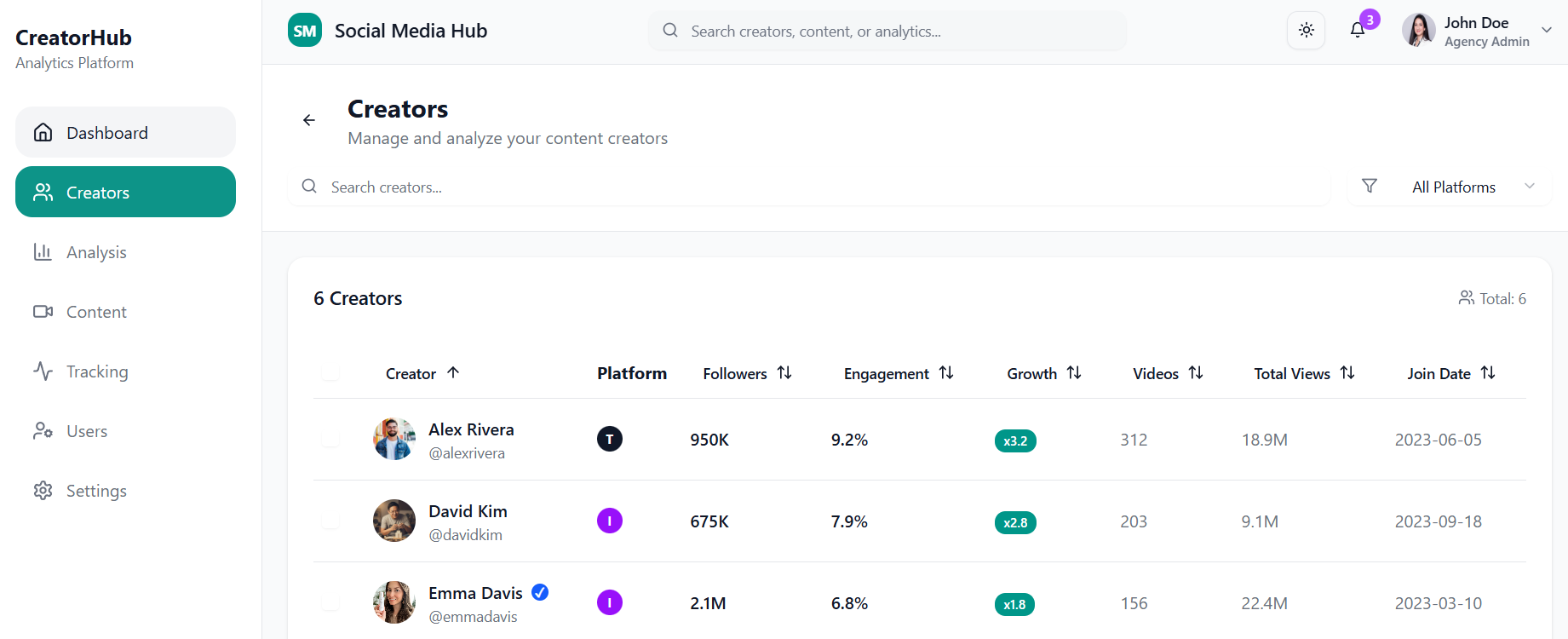Image resolution: width=1568 pixels, height=639 pixels.
Task: Sort table by Videos column
Action: (x=1168, y=373)
